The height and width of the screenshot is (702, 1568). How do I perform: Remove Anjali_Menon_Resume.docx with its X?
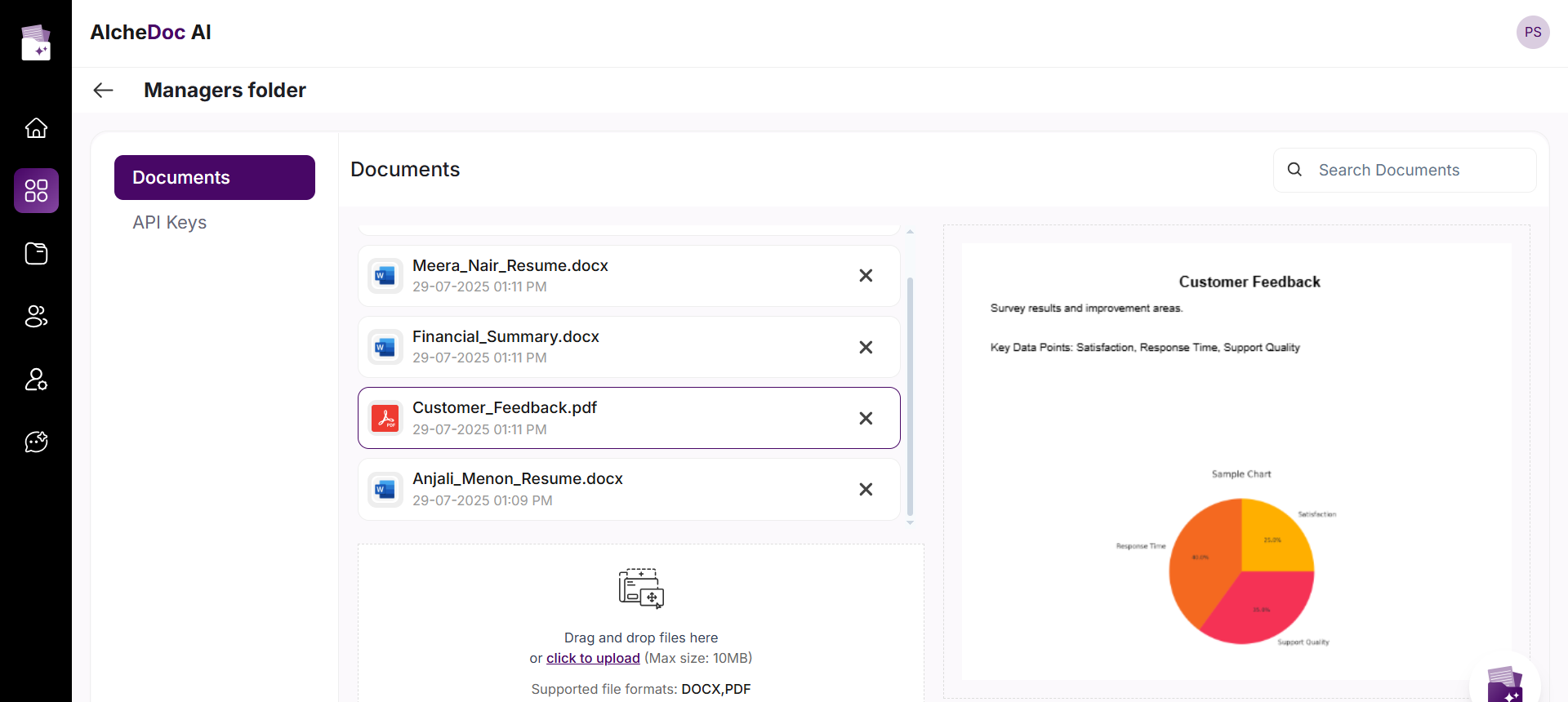click(866, 489)
